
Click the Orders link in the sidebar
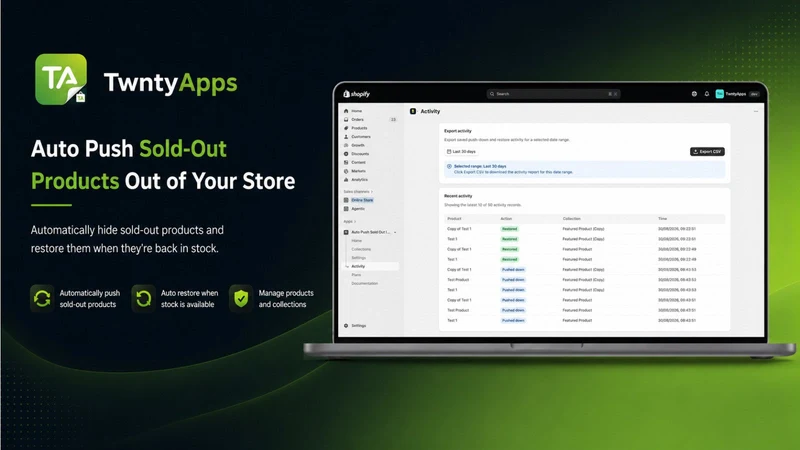click(358, 119)
